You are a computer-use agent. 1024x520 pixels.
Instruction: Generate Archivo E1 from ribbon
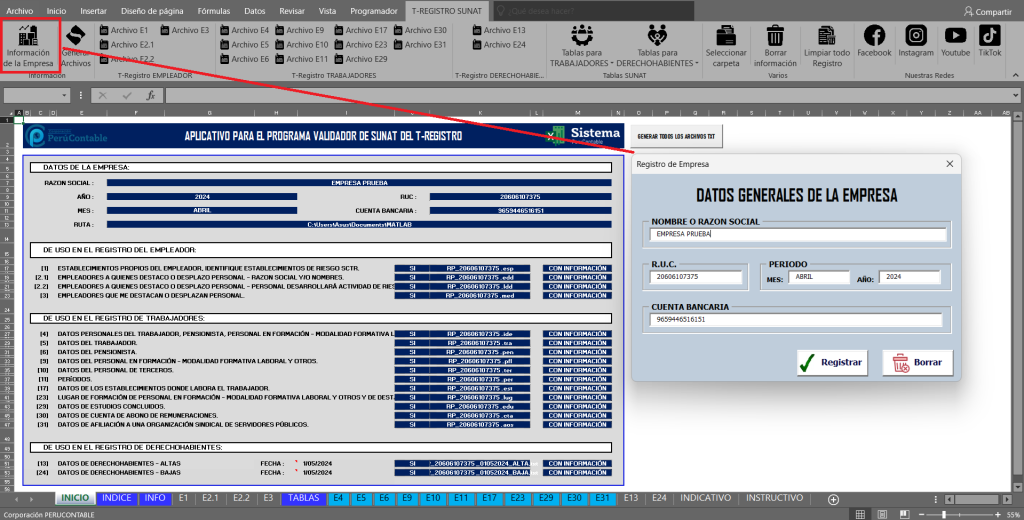[124, 30]
